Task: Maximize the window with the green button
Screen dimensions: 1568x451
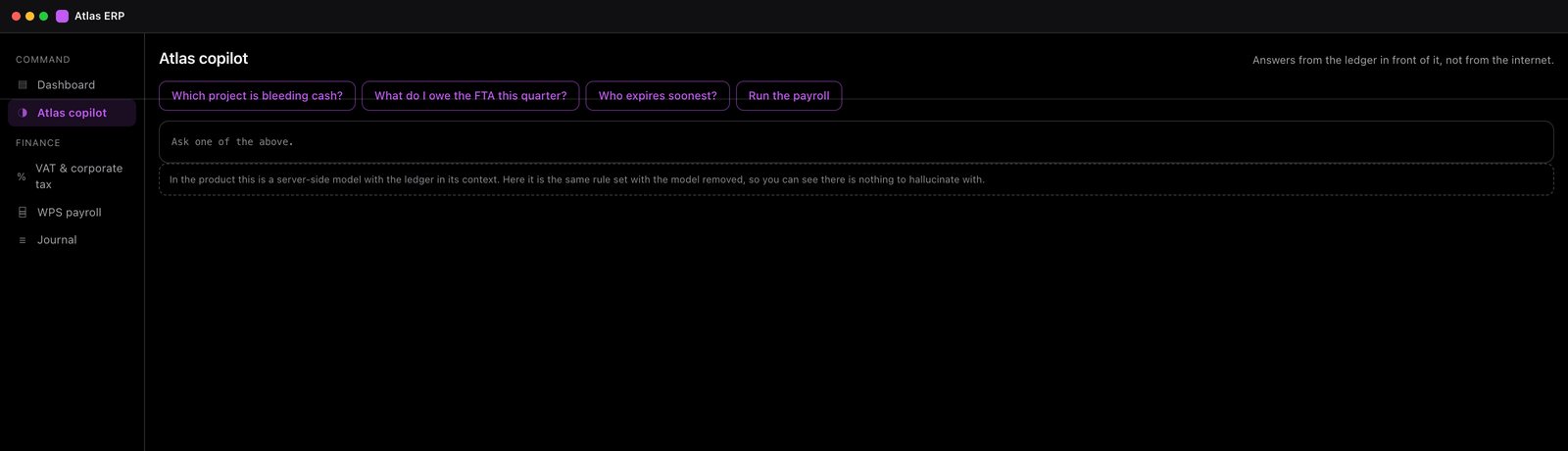Action: [43, 16]
